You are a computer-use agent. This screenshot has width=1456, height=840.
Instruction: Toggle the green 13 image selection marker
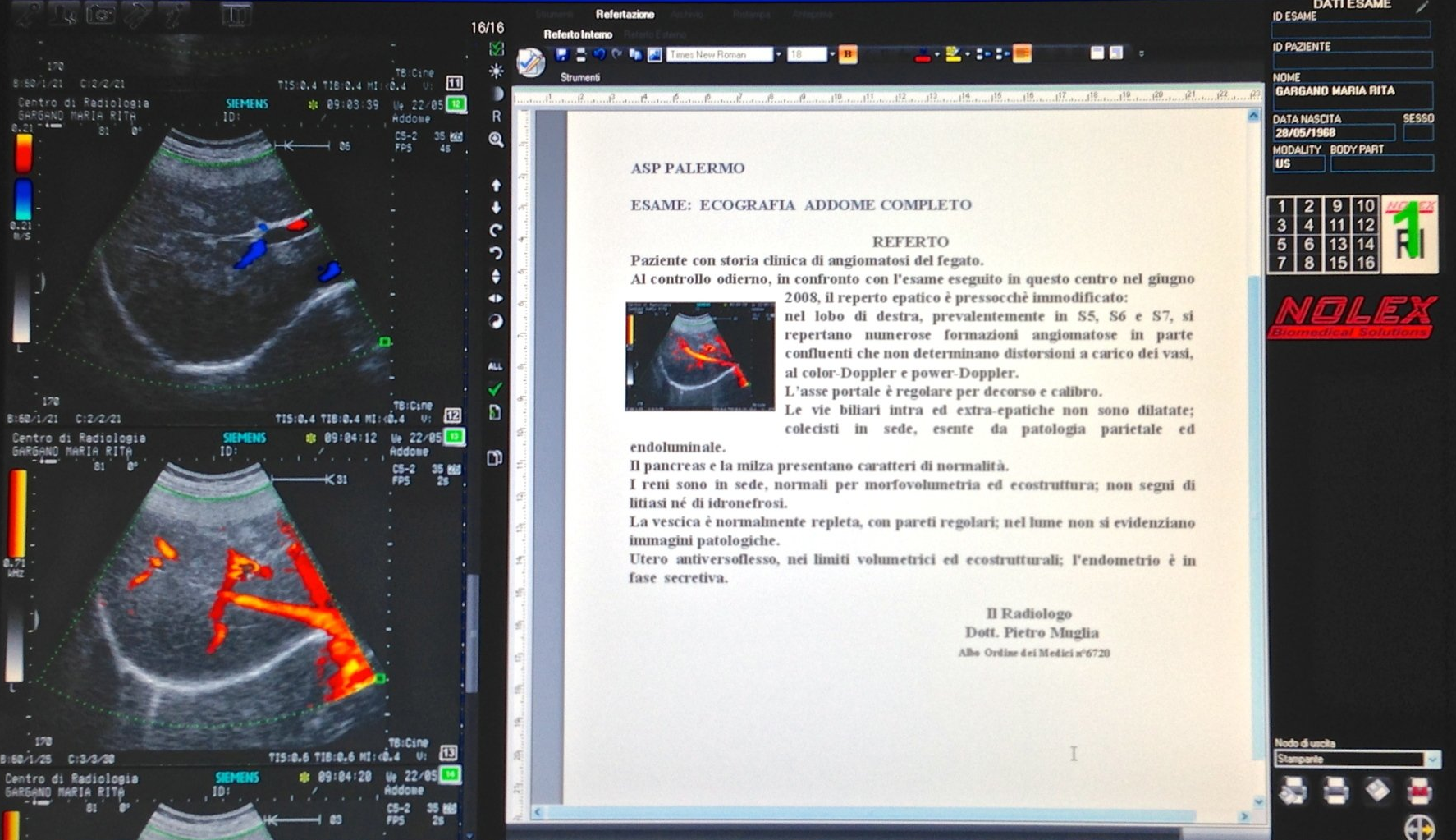click(454, 436)
